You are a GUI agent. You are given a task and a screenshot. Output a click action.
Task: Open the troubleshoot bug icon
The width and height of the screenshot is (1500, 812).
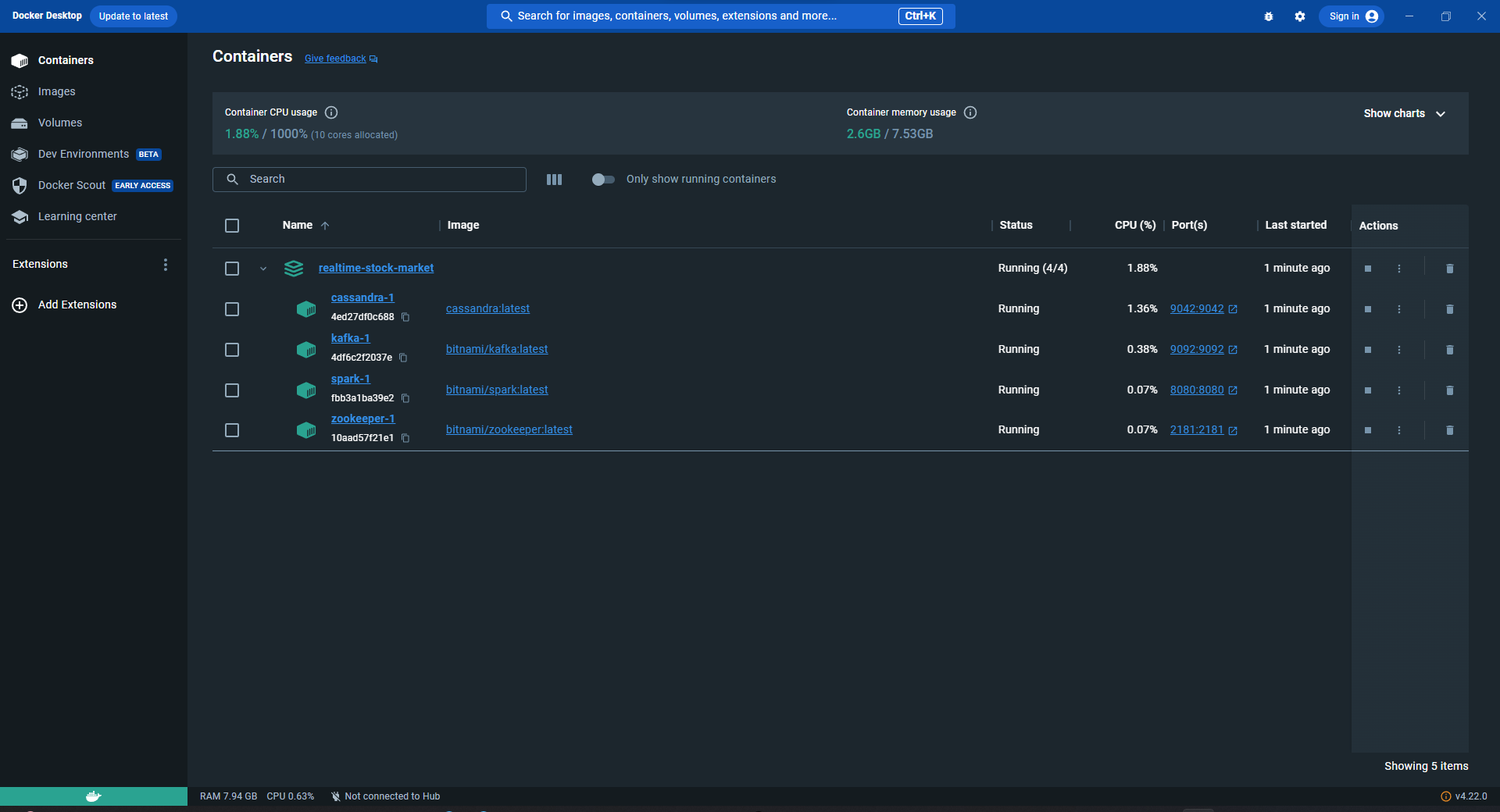click(x=1269, y=16)
